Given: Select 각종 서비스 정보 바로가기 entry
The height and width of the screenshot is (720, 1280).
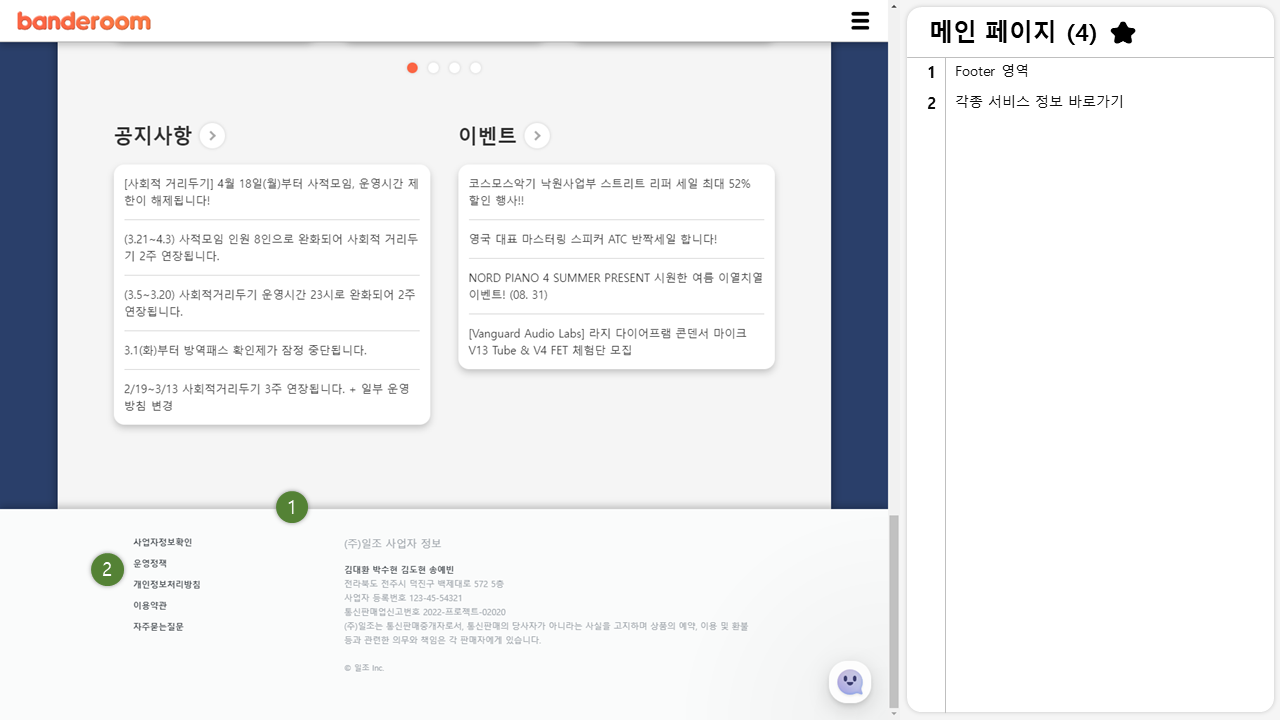Looking at the screenshot, I should (x=1037, y=101).
